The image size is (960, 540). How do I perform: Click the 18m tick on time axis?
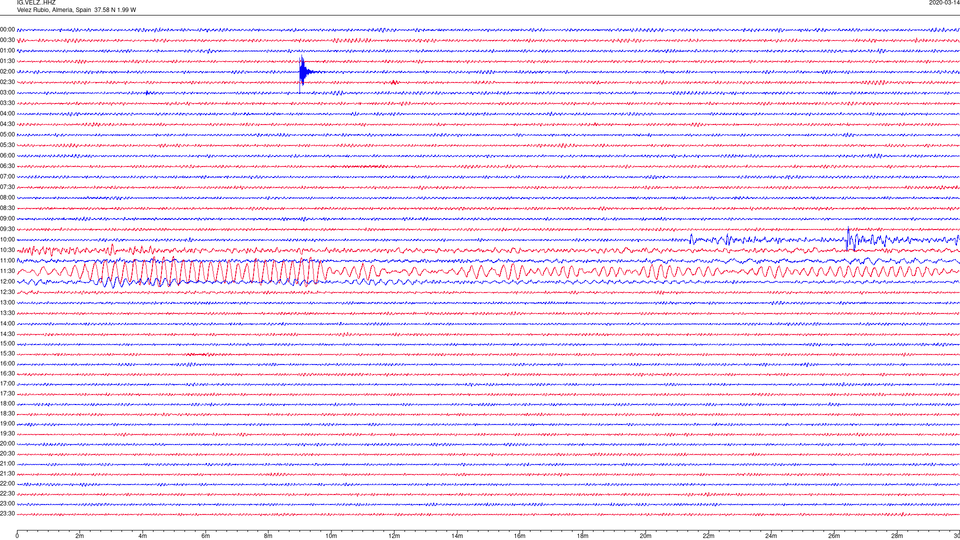[x=583, y=536]
